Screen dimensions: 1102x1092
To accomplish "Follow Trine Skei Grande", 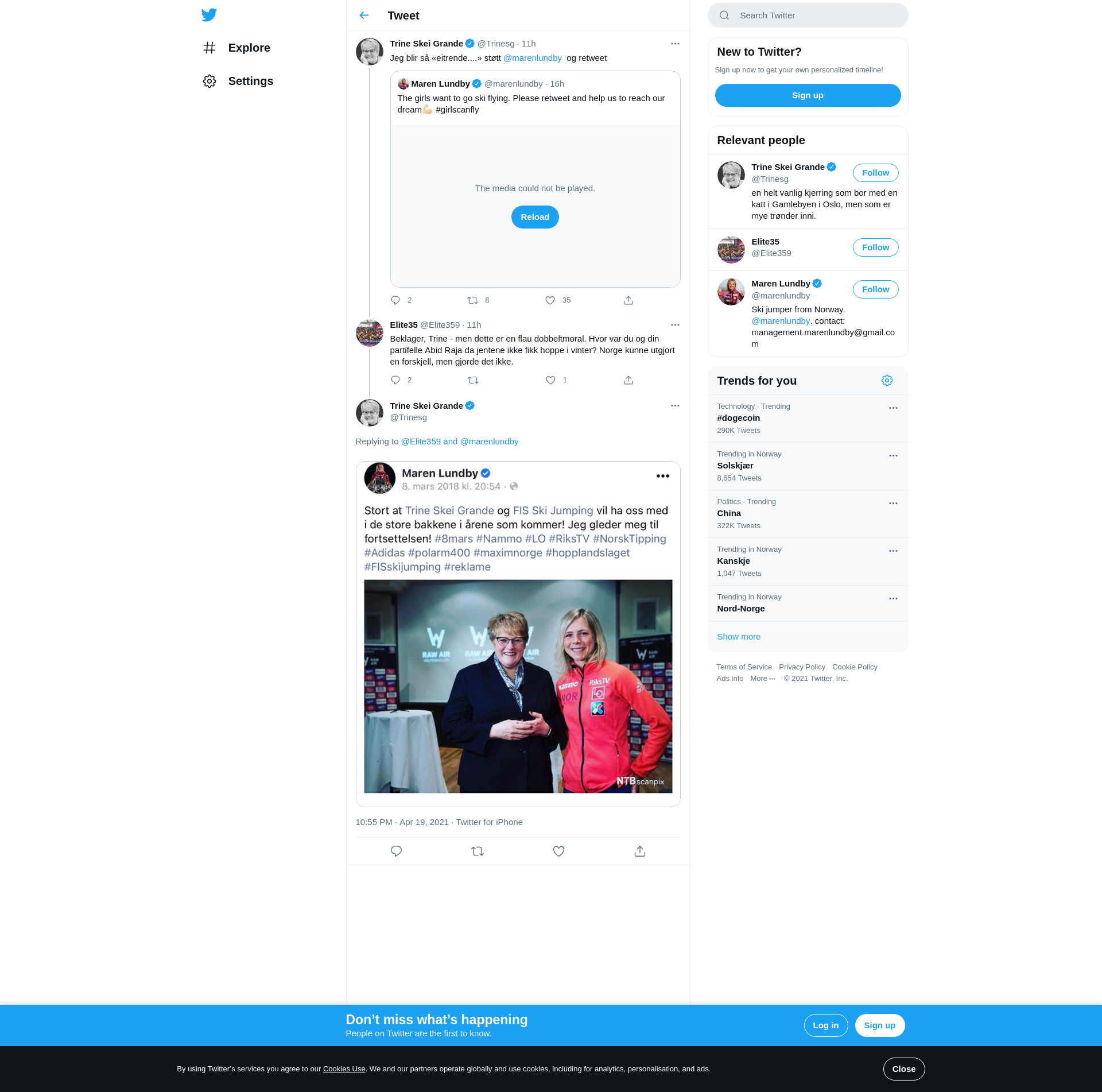I will [x=875, y=173].
